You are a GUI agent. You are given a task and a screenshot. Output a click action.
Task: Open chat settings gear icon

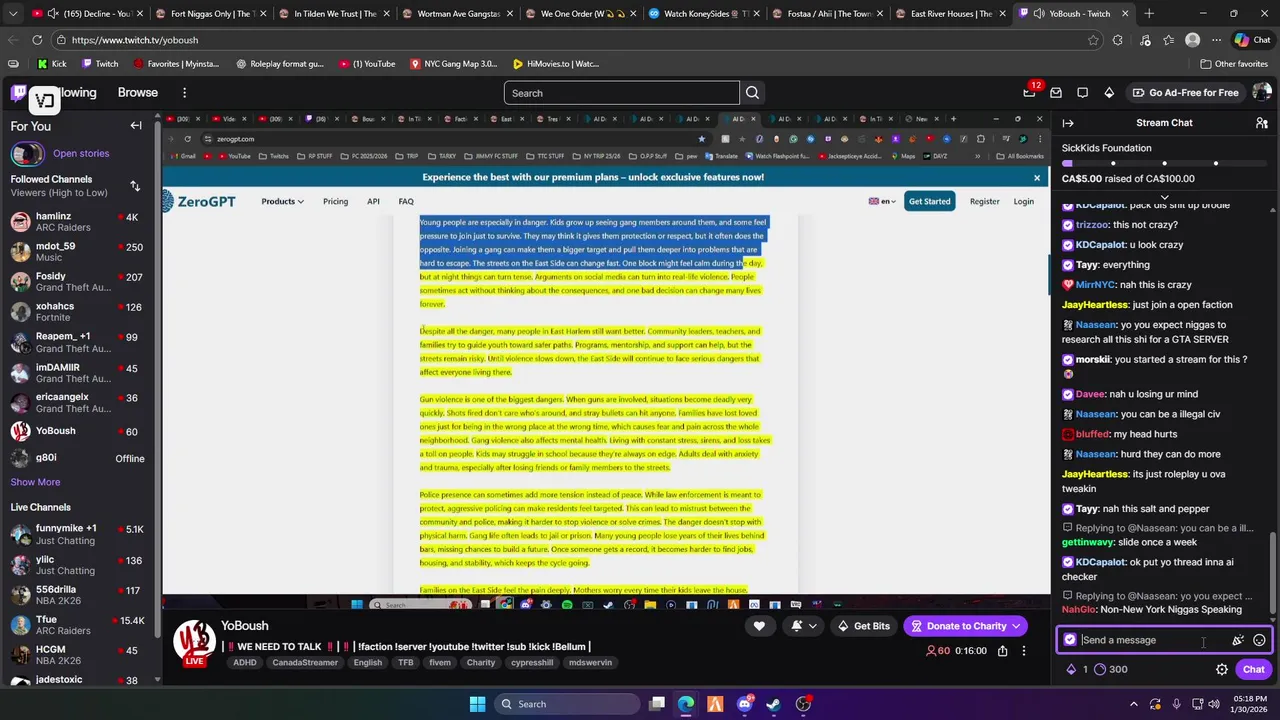pyautogui.click(x=1222, y=670)
